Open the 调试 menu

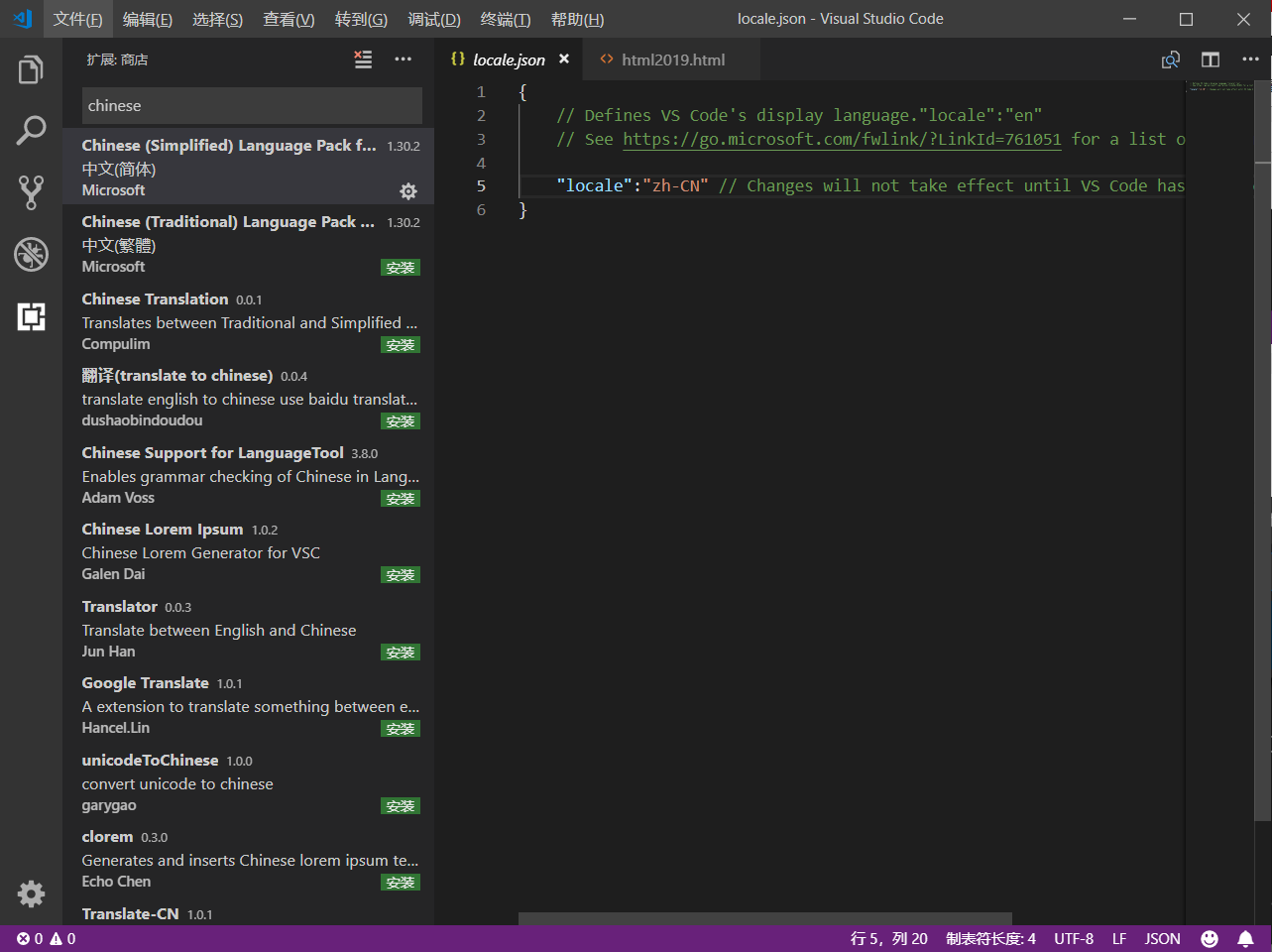pyautogui.click(x=433, y=19)
